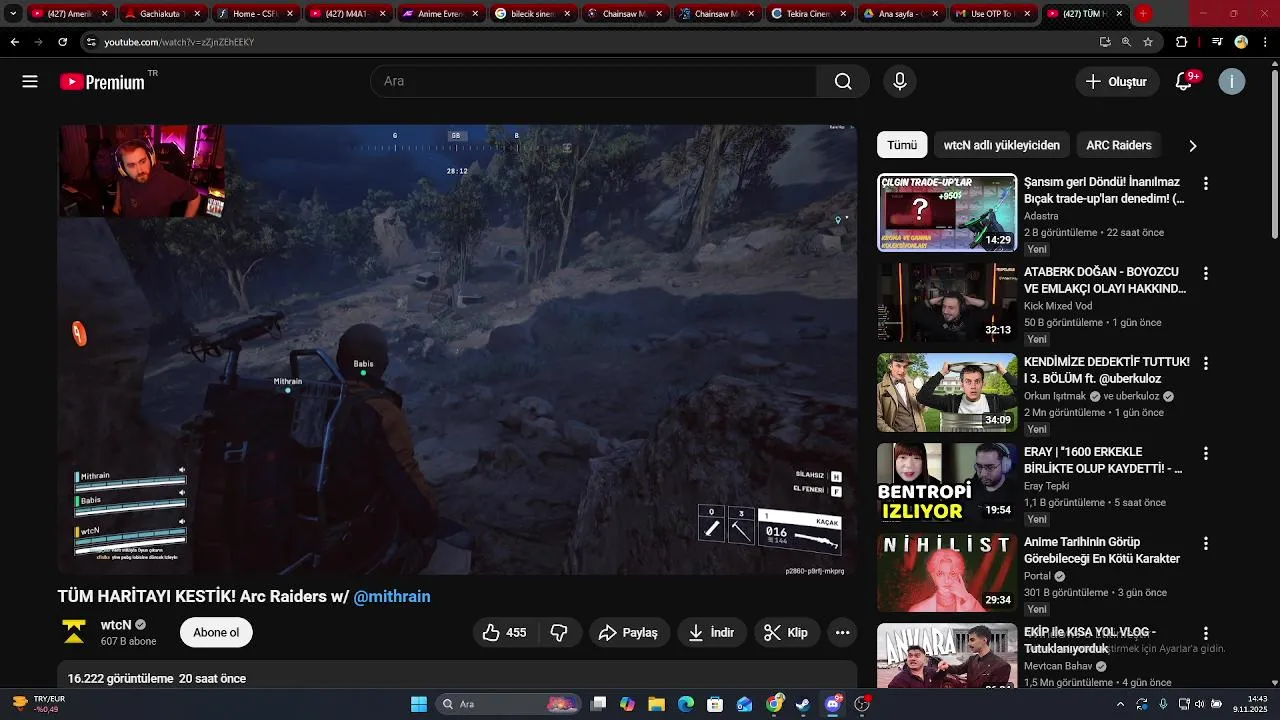Open Anime Tarihinin En Kötü Karakter title
The height and width of the screenshot is (720, 1280).
tap(1102, 550)
